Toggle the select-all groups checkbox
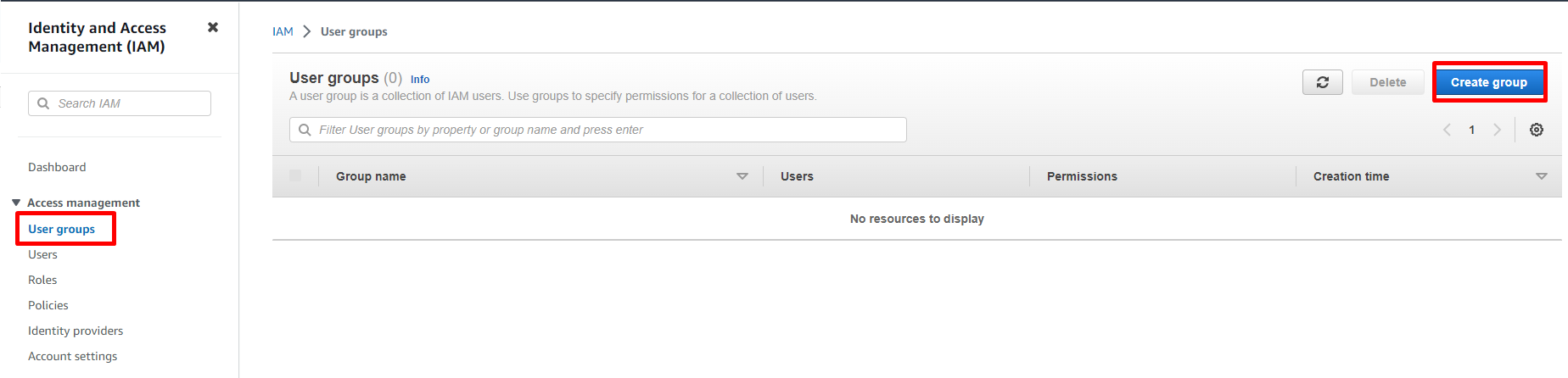This screenshot has width=1568, height=378. 295,175
